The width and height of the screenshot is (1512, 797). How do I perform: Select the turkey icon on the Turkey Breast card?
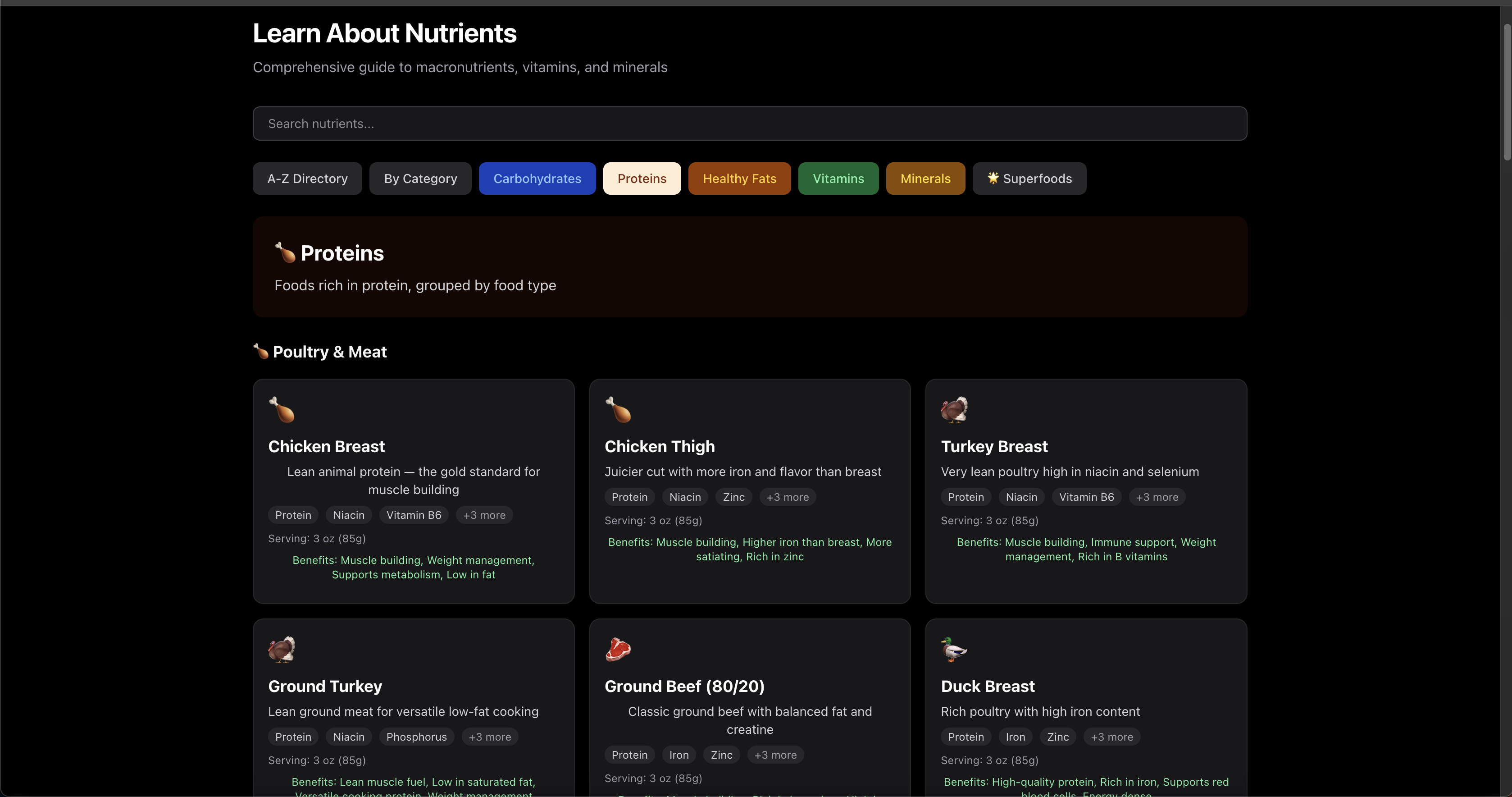954,409
